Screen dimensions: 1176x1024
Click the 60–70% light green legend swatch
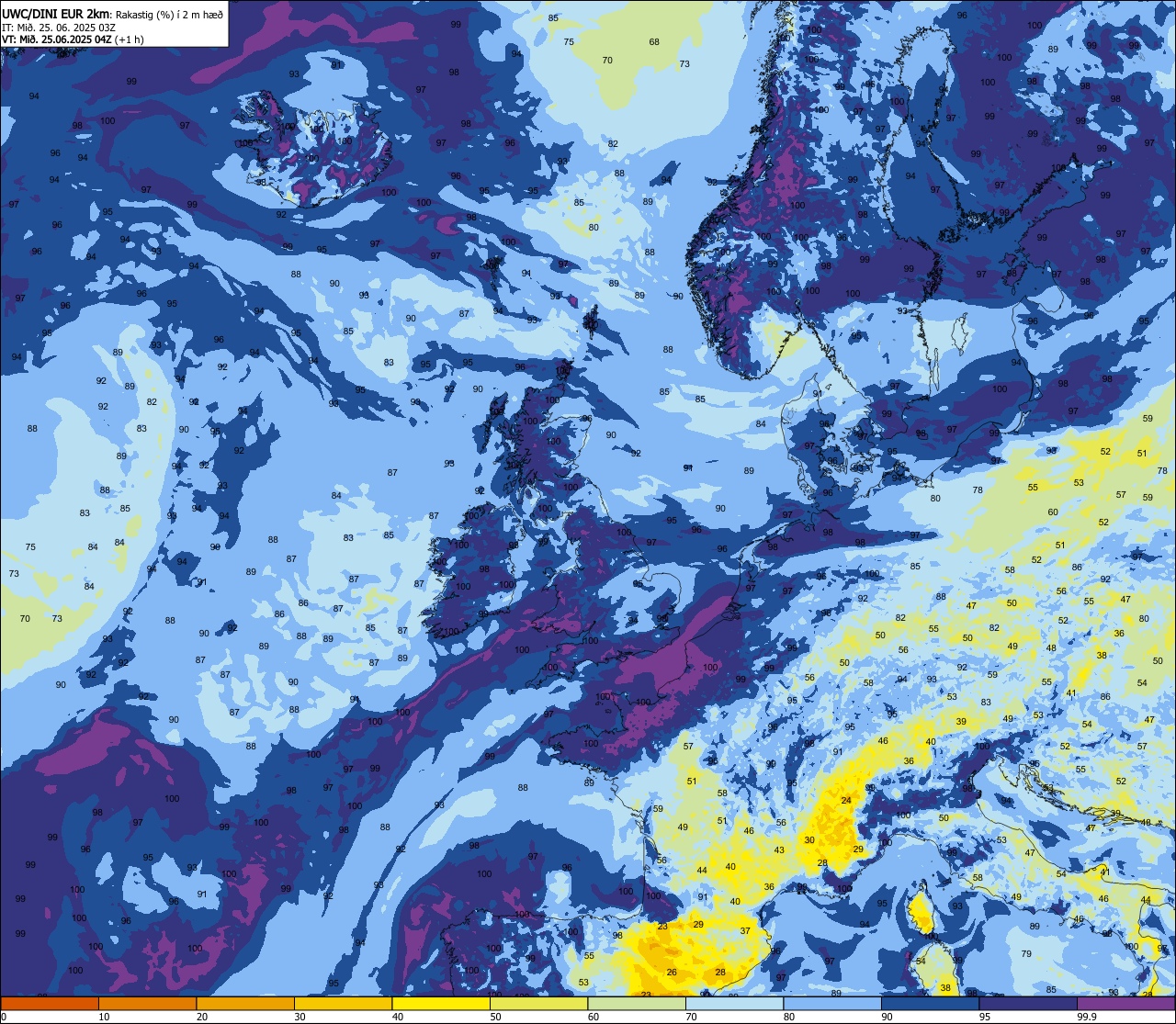(x=637, y=1003)
